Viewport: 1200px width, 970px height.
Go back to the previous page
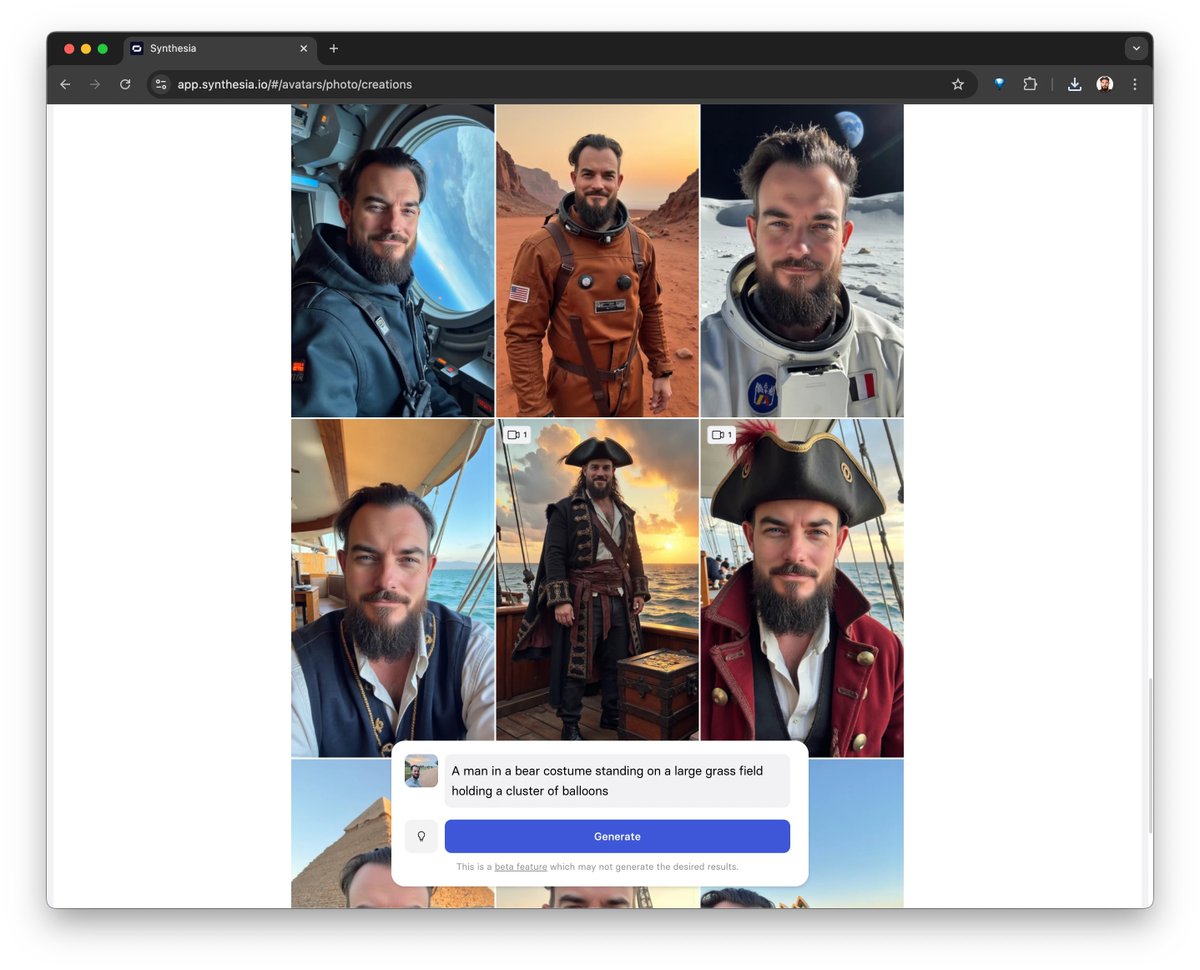(x=65, y=85)
